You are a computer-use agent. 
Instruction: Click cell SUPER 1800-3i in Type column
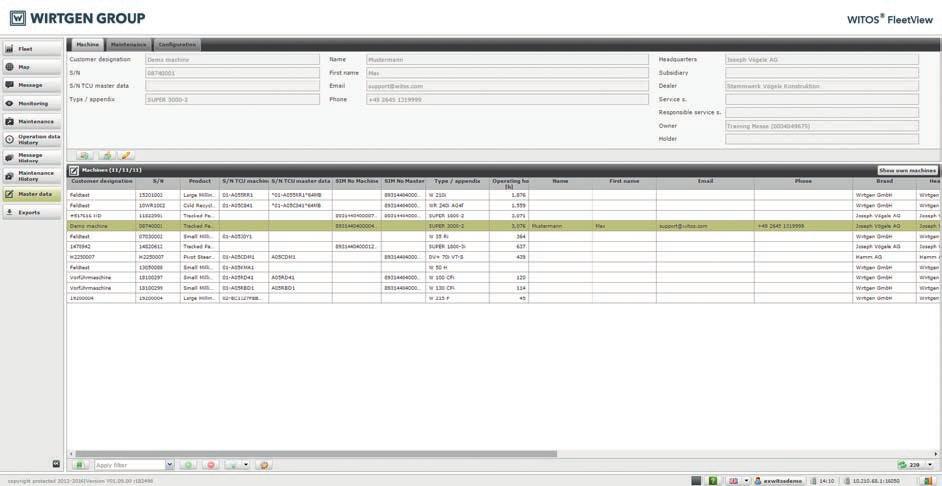click(456, 246)
